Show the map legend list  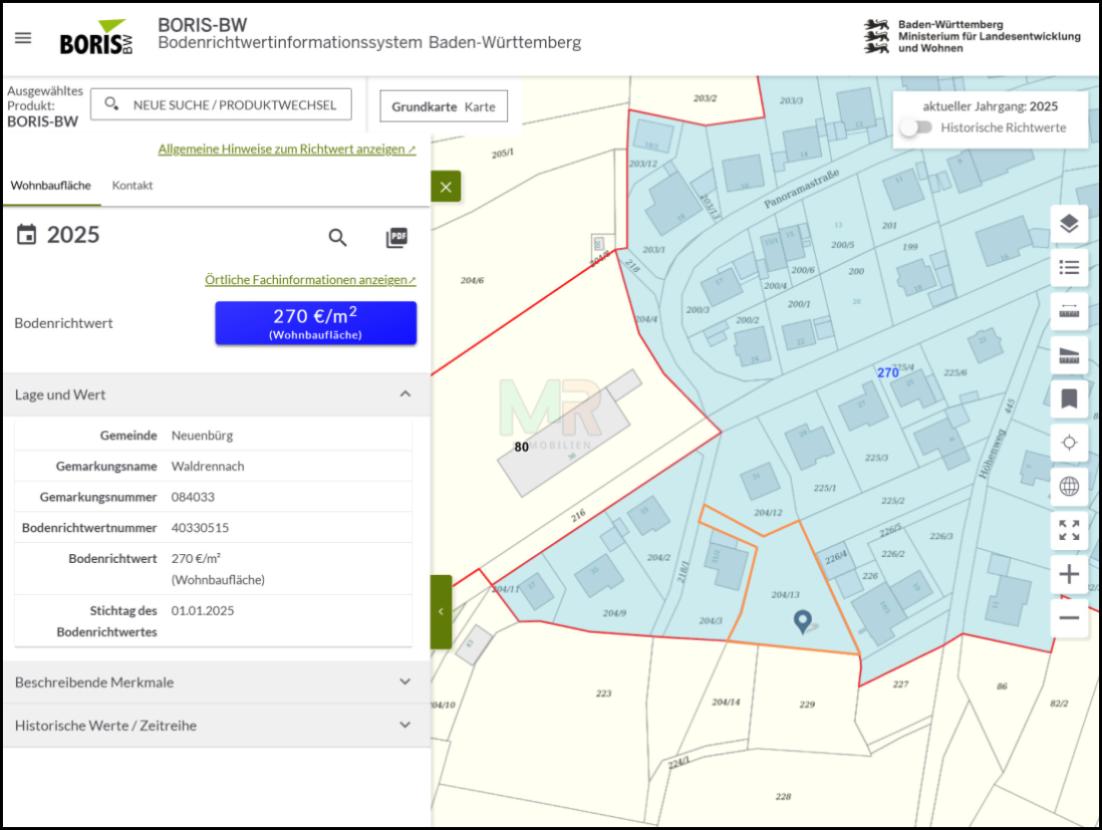[1069, 268]
